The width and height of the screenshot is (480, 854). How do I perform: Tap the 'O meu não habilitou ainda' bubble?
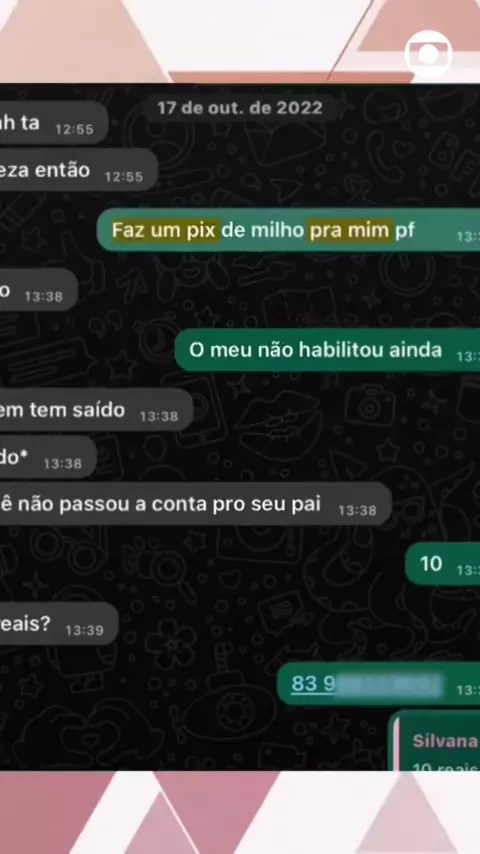click(x=327, y=350)
